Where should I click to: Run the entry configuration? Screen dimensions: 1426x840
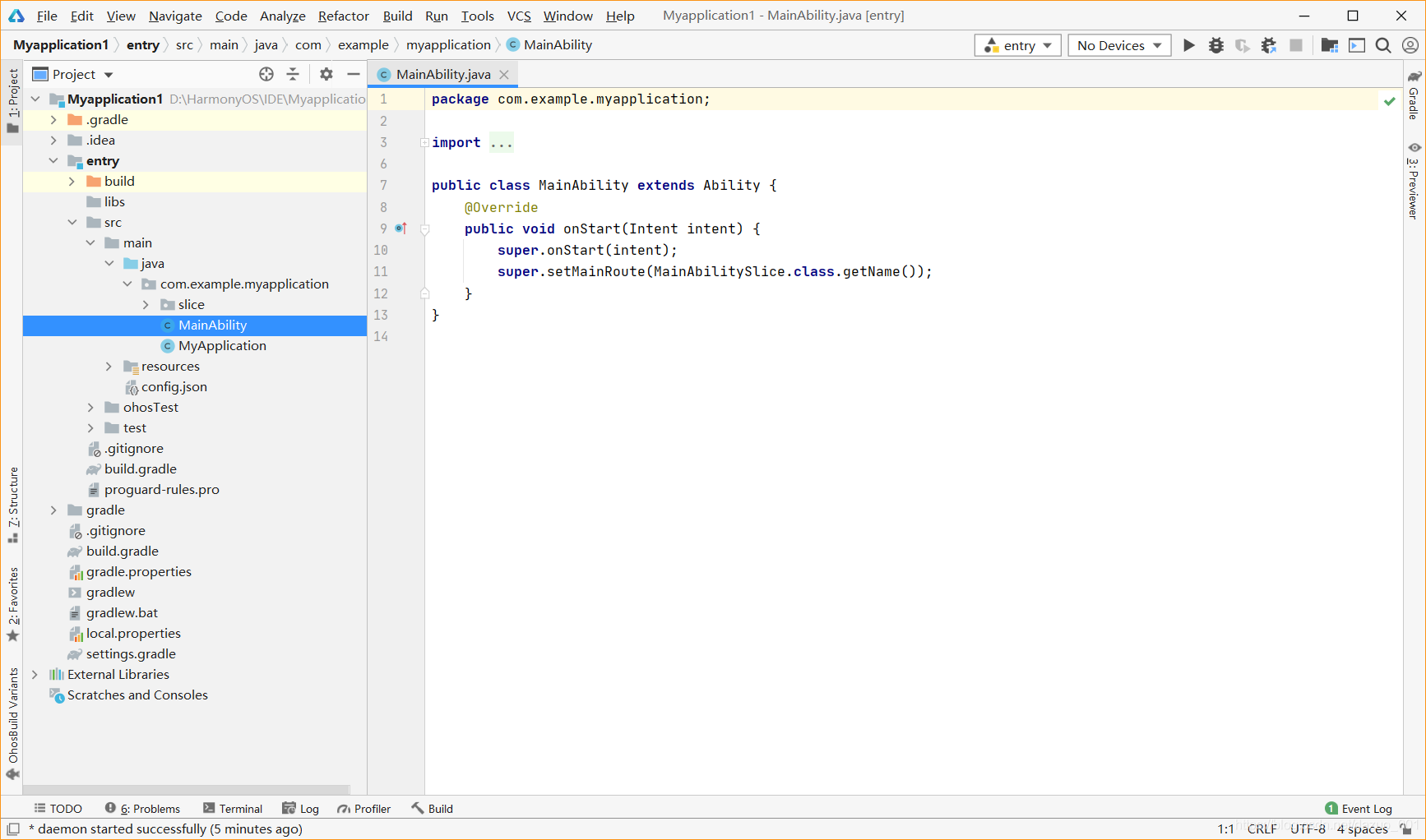(1188, 45)
